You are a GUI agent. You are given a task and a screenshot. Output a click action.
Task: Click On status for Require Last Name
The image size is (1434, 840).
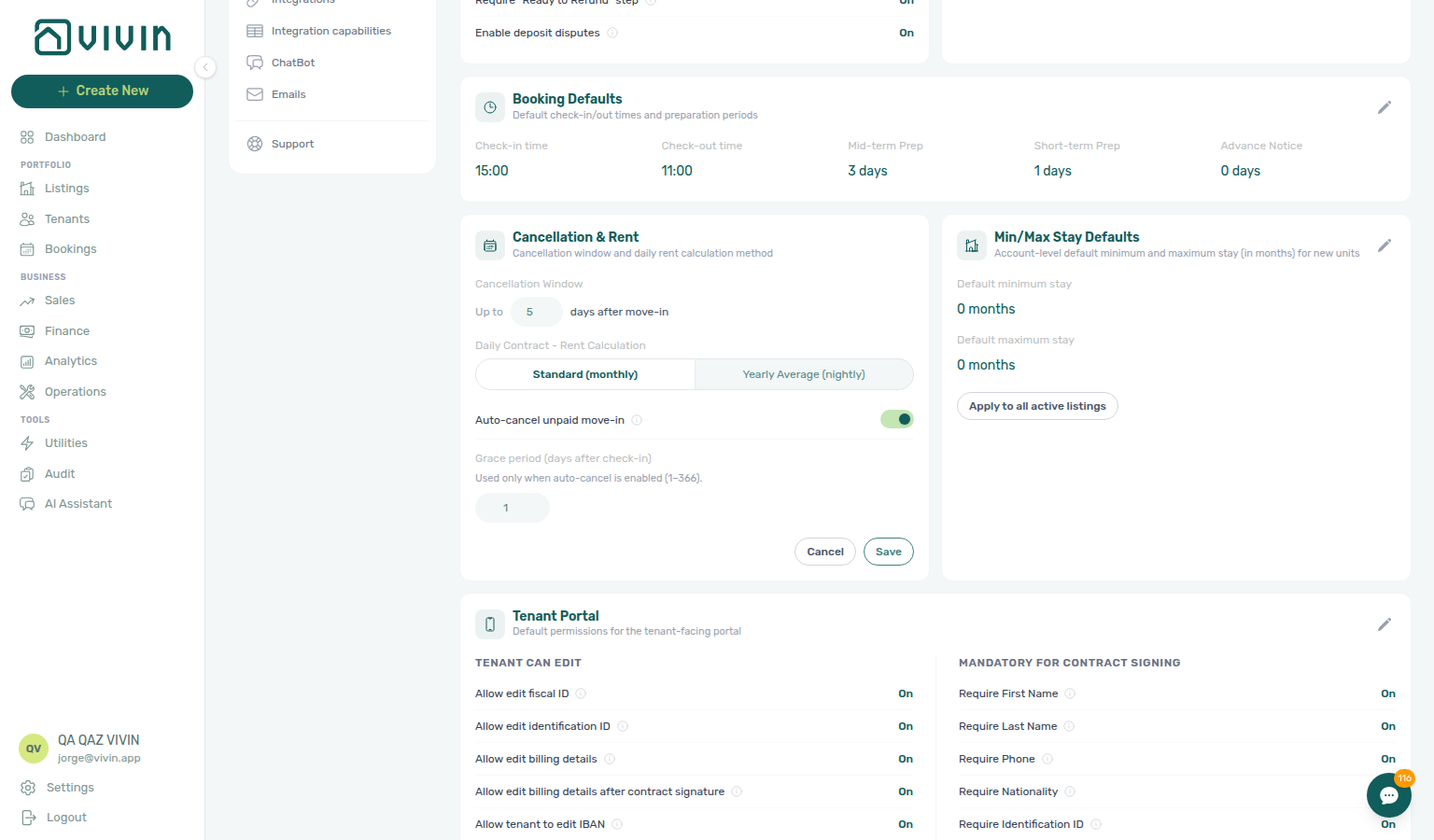coord(1388,726)
